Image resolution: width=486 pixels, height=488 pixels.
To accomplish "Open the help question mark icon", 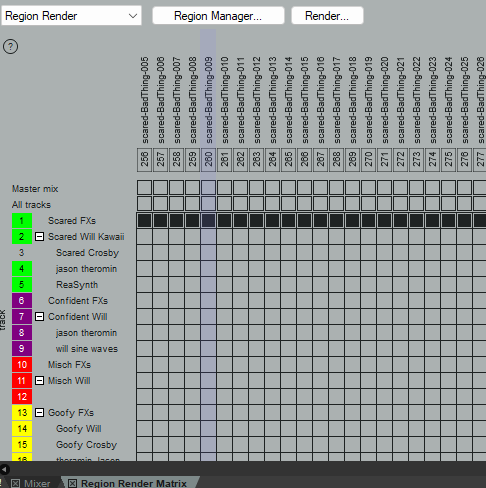I will [10, 46].
